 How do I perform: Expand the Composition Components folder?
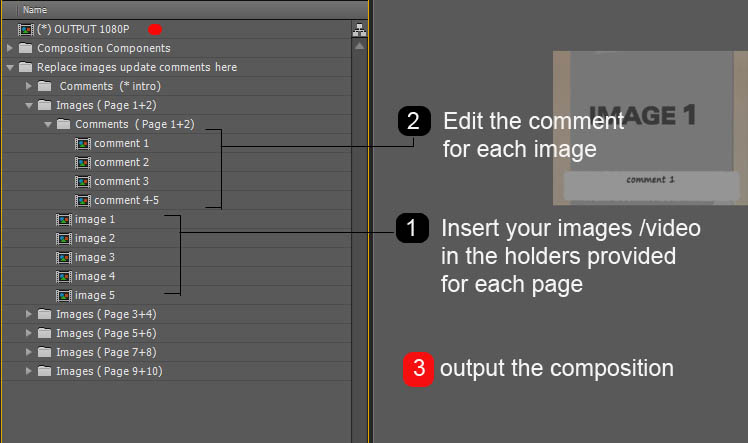point(10,48)
